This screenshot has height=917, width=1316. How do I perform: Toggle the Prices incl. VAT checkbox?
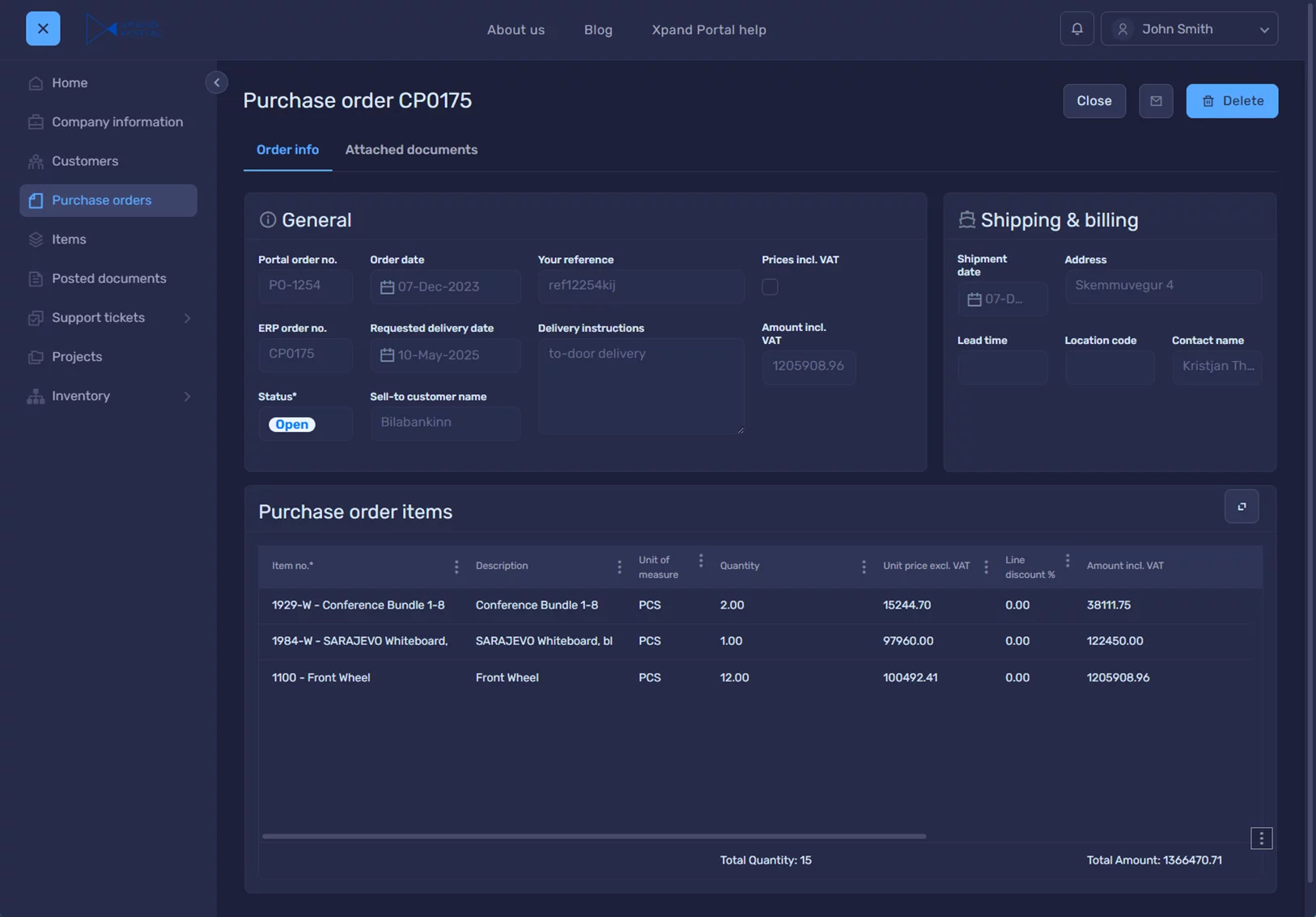pyautogui.click(x=770, y=287)
